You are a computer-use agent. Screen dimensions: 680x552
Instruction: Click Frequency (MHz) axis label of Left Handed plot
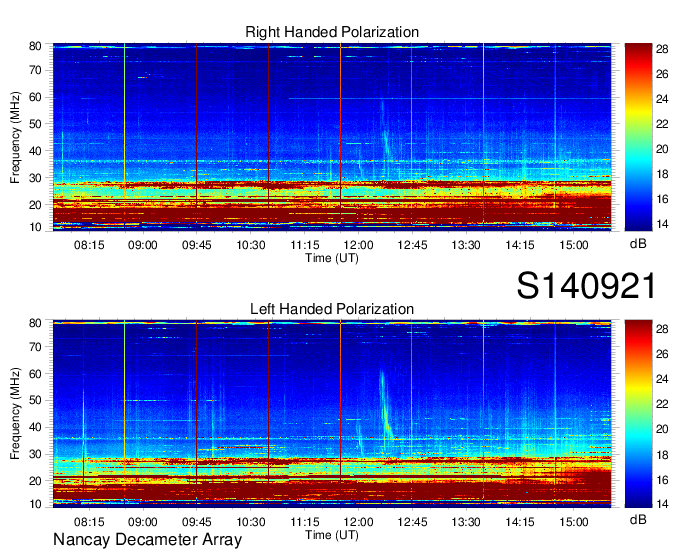[x=15, y=414]
